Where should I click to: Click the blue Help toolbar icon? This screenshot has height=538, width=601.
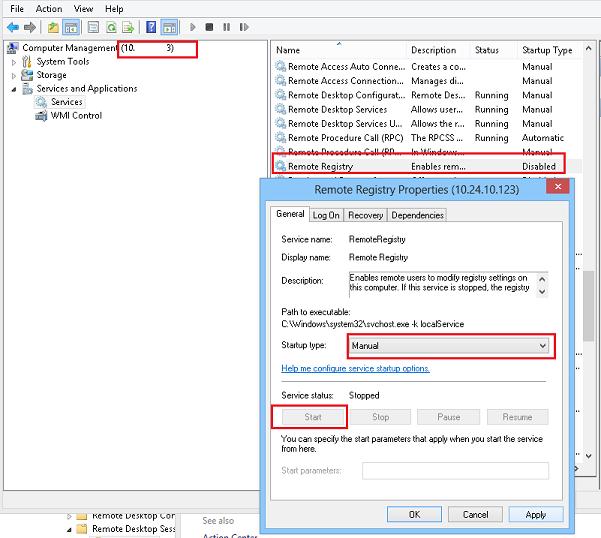pos(151,27)
